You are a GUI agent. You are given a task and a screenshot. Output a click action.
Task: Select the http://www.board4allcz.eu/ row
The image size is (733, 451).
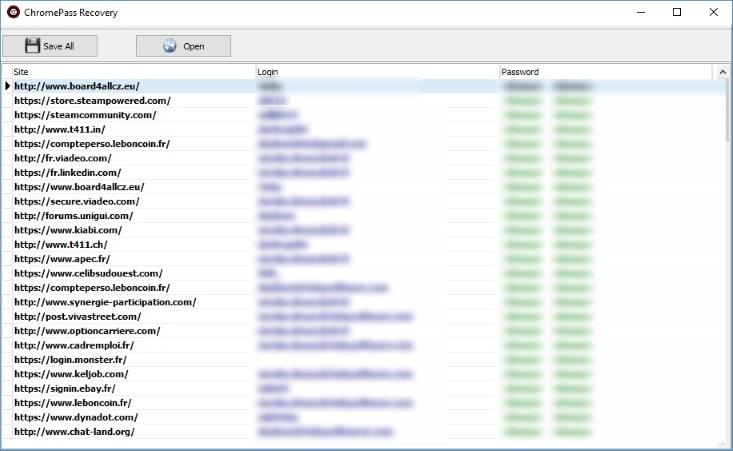365,86
